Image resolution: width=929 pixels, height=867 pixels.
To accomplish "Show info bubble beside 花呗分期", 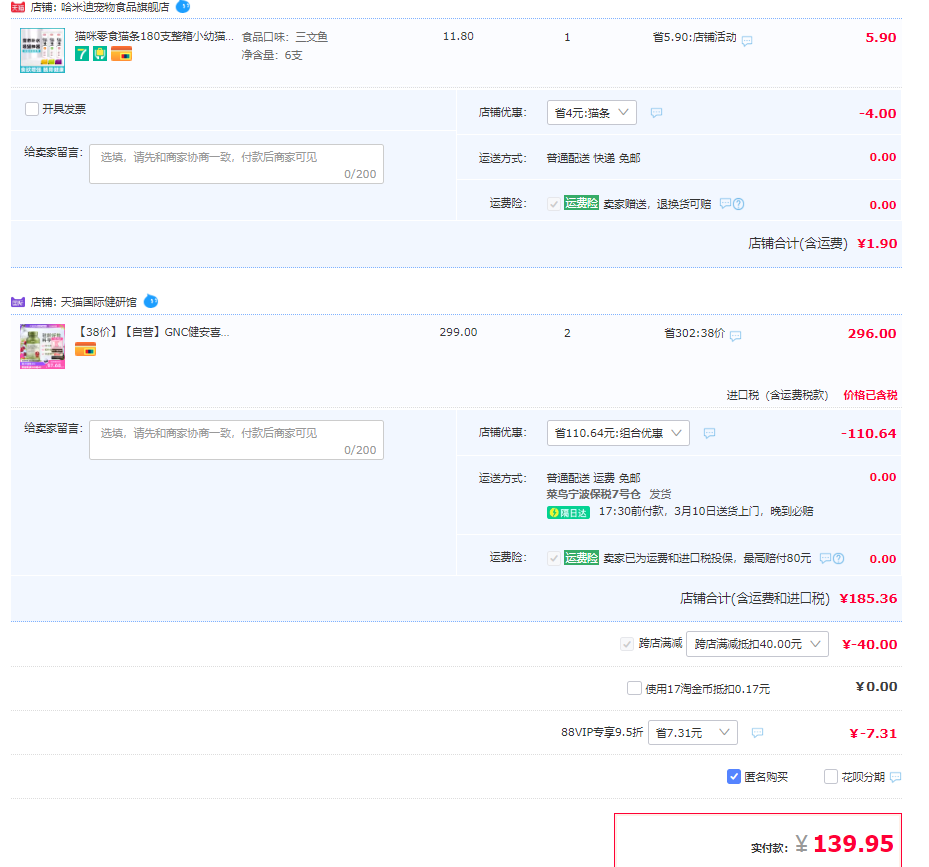I will click(x=895, y=777).
